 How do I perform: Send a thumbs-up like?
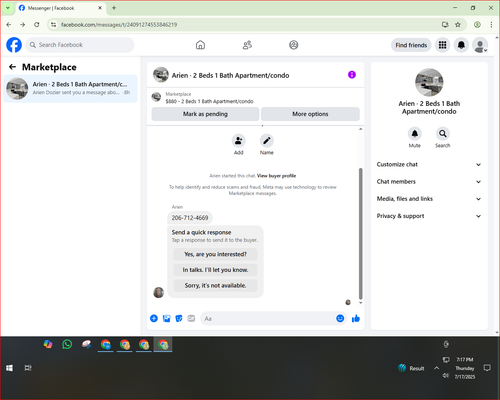pyautogui.click(x=356, y=318)
